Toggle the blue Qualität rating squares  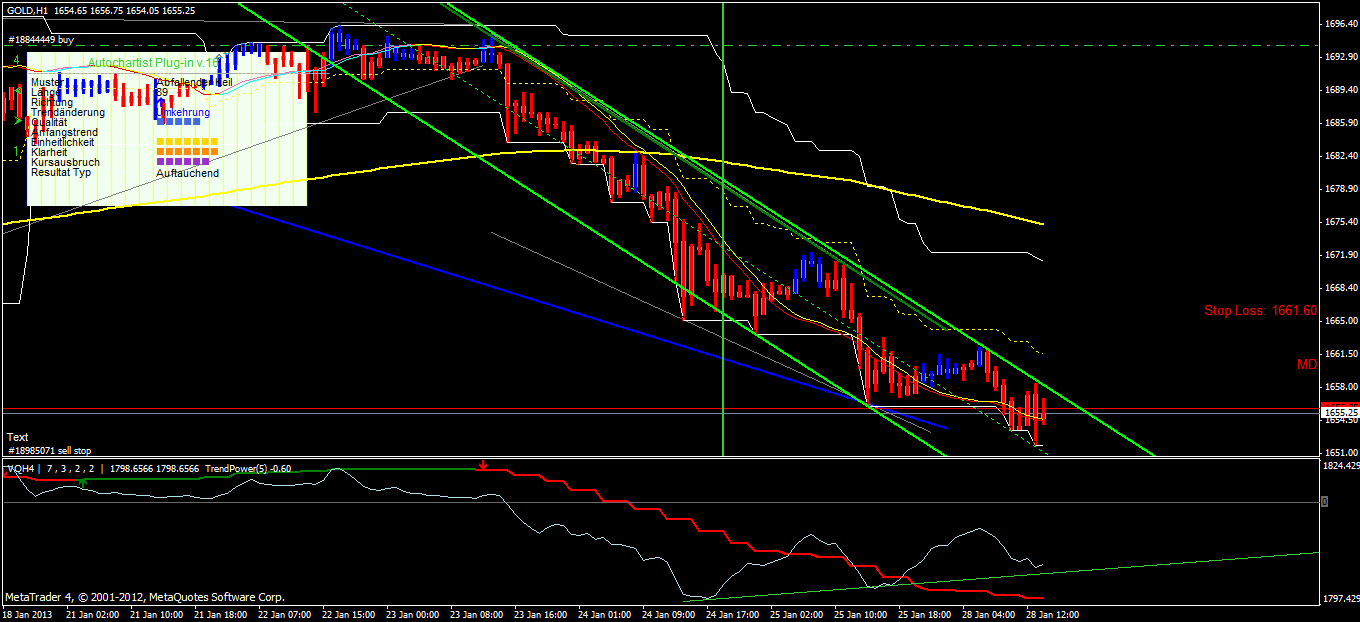pos(178,122)
